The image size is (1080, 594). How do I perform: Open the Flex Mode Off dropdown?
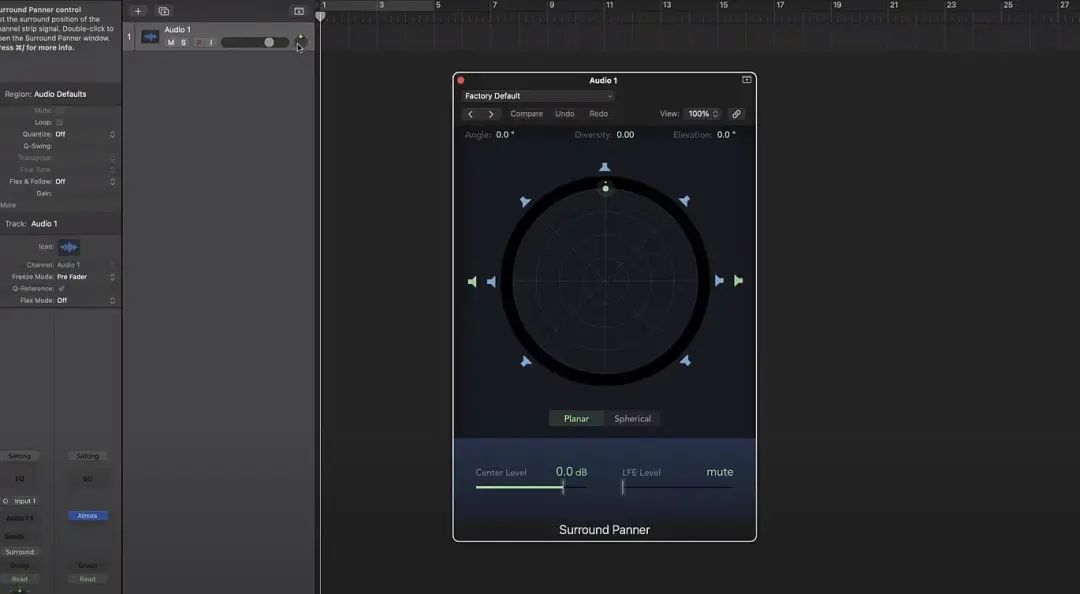(85, 300)
